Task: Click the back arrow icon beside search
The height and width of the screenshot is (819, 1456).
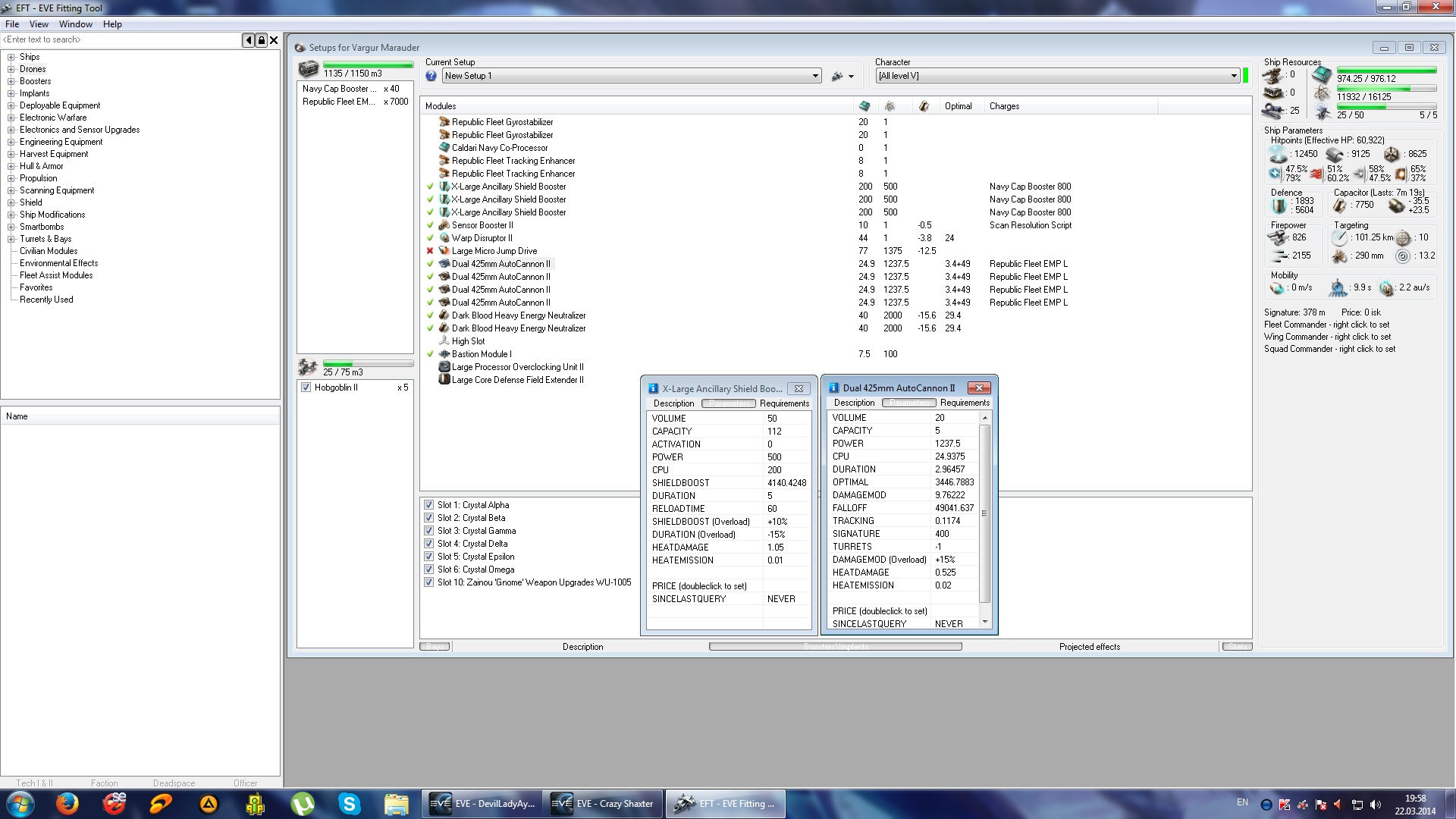Action: click(248, 40)
